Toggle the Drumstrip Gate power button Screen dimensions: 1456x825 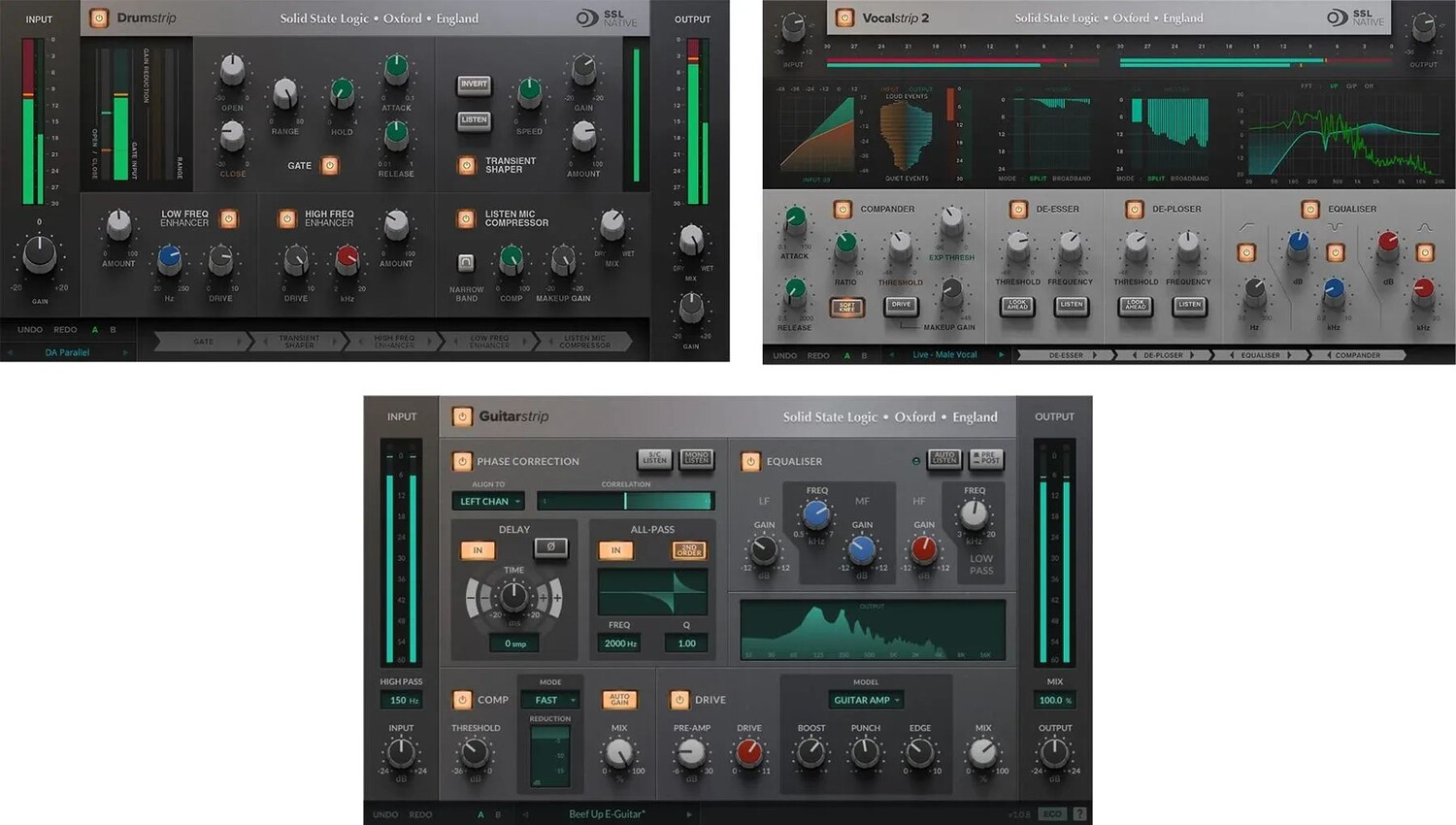tap(330, 166)
